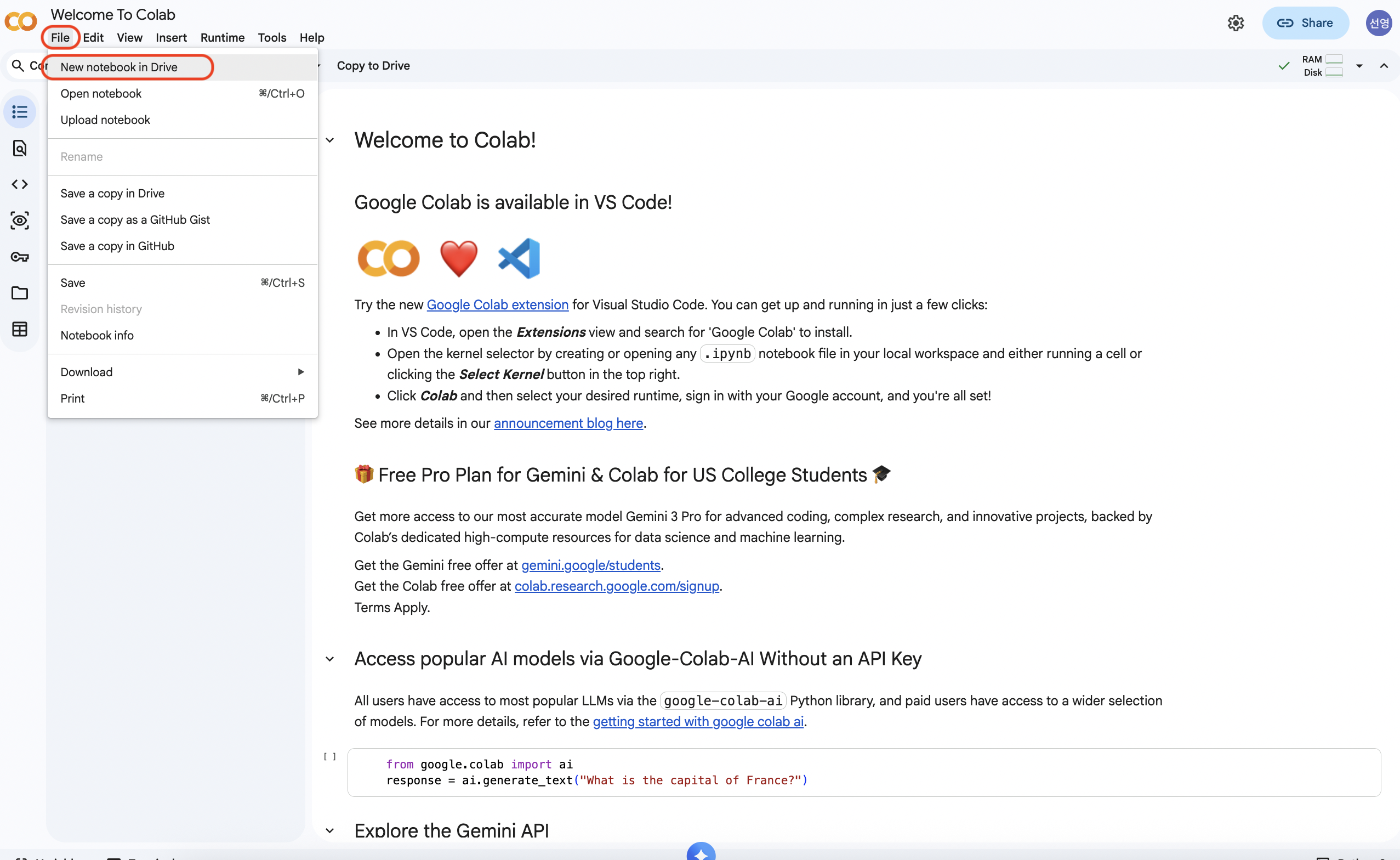
Task: Open the Find and replace sidebar icon
Action: click(20, 149)
